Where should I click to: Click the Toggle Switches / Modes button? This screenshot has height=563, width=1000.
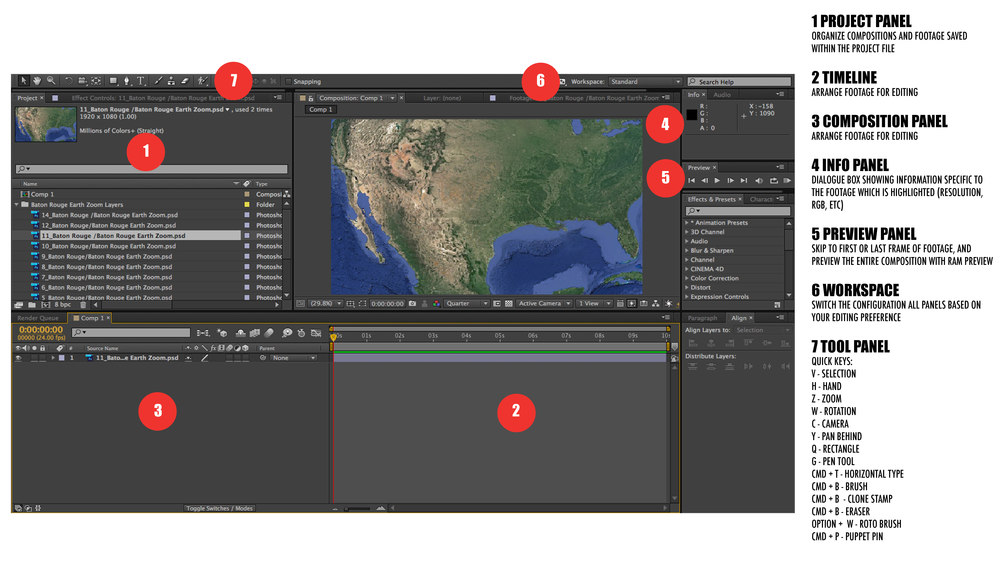pyautogui.click(x=220, y=508)
